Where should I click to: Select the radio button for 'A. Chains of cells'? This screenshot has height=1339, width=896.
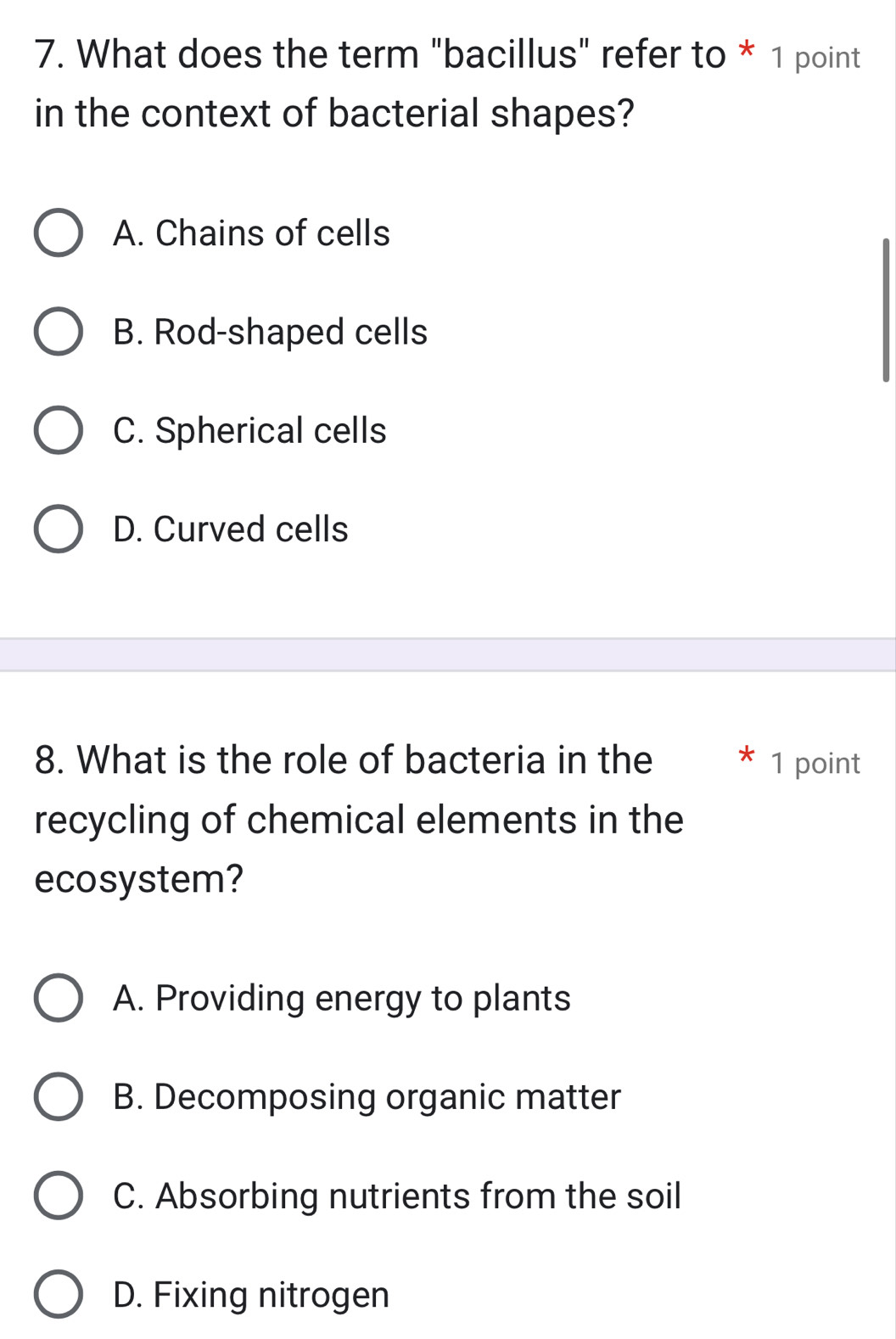(x=59, y=233)
